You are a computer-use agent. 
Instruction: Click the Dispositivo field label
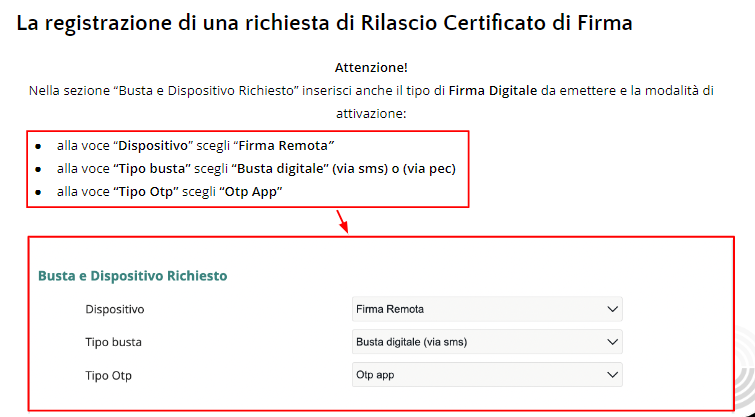coord(115,309)
